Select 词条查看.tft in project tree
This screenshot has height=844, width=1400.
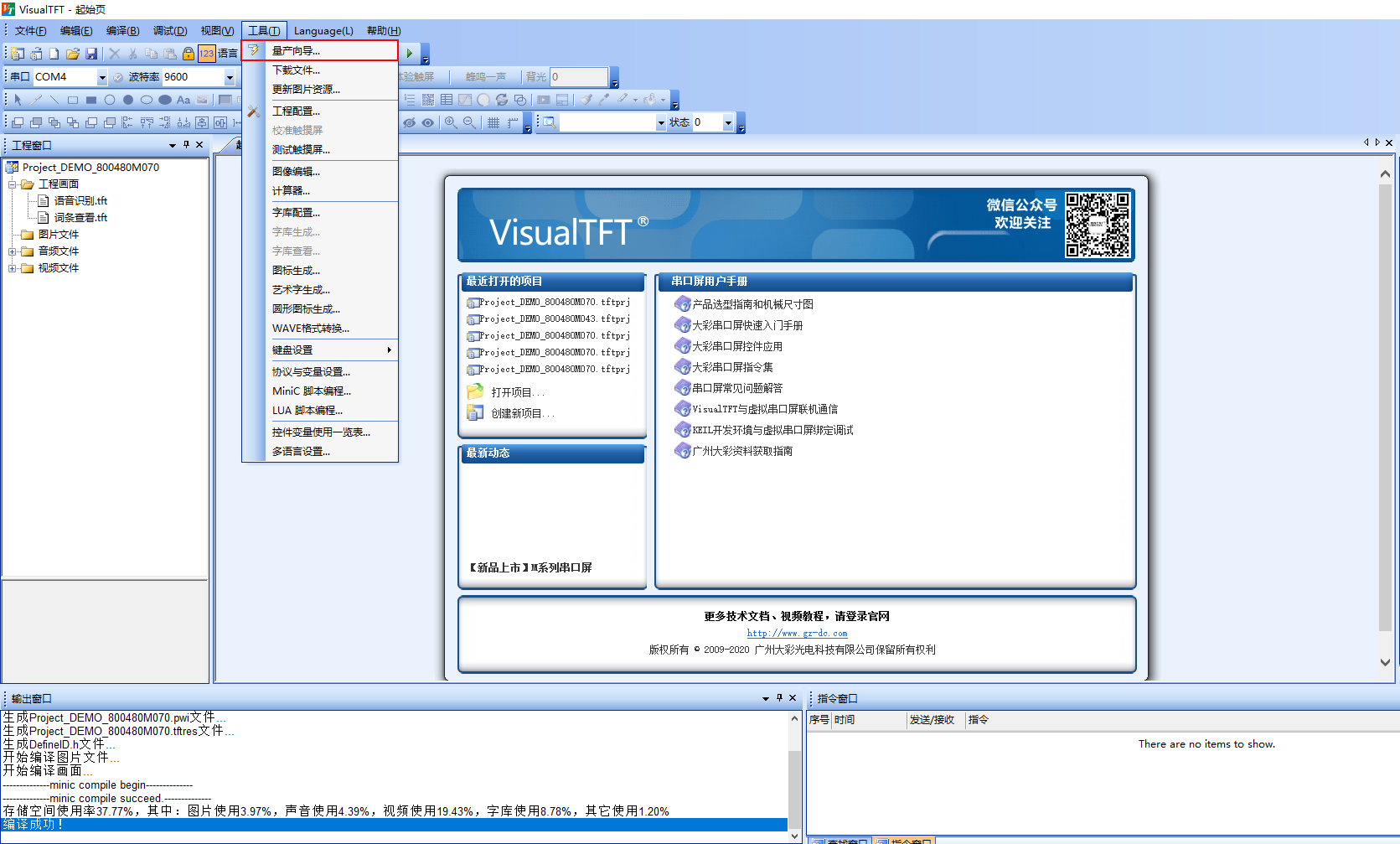click(x=80, y=218)
